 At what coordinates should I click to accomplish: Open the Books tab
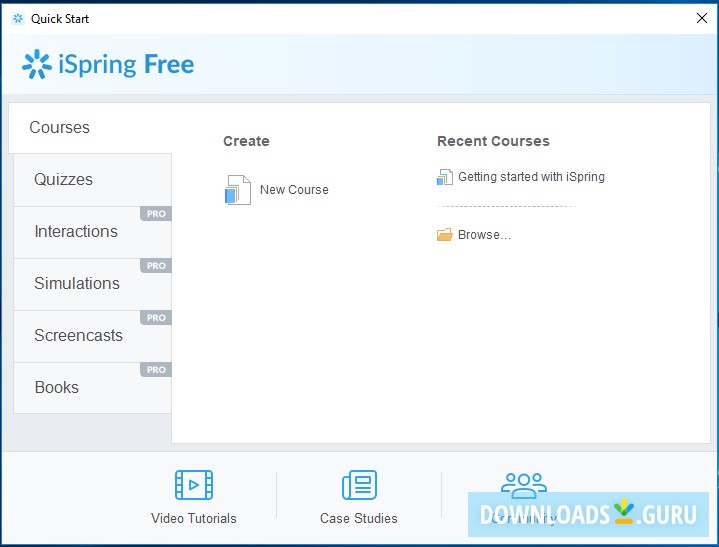[x=93, y=387]
